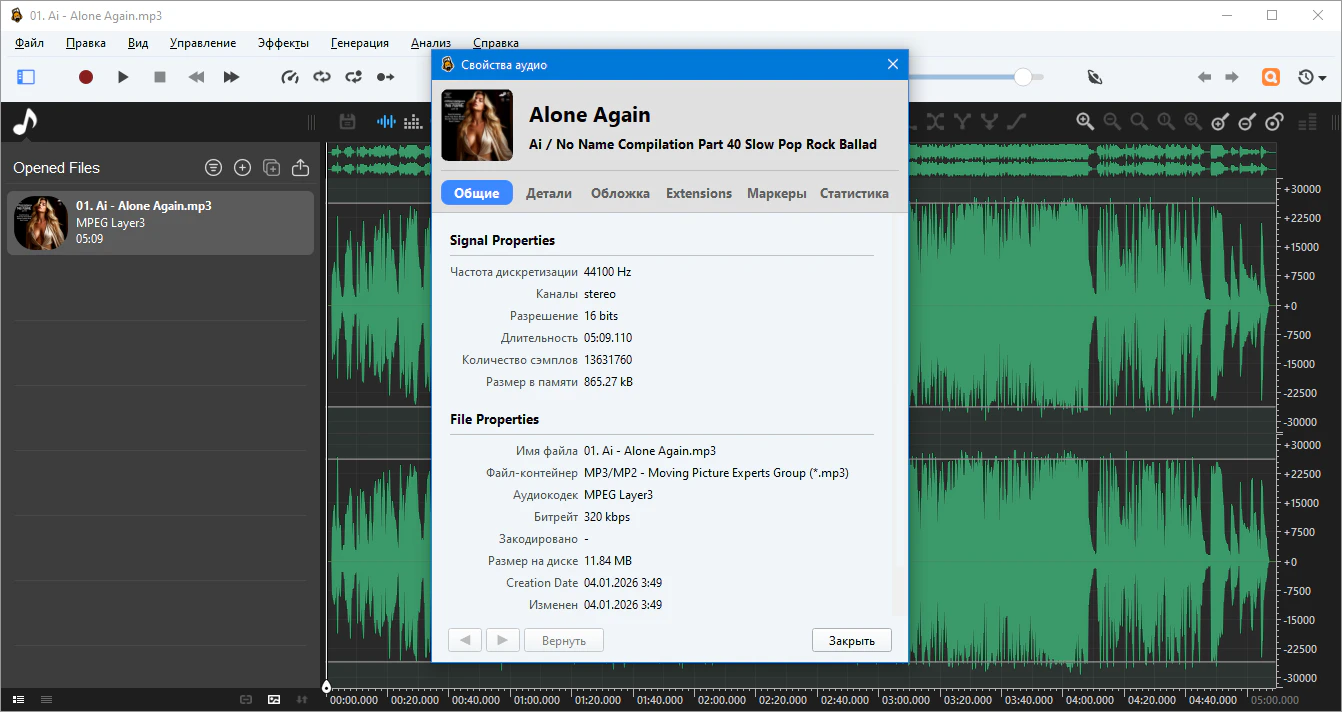Click the fast-forward button in transport bar
Image resolution: width=1342 pixels, height=712 pixels.
tap(231, 77)
